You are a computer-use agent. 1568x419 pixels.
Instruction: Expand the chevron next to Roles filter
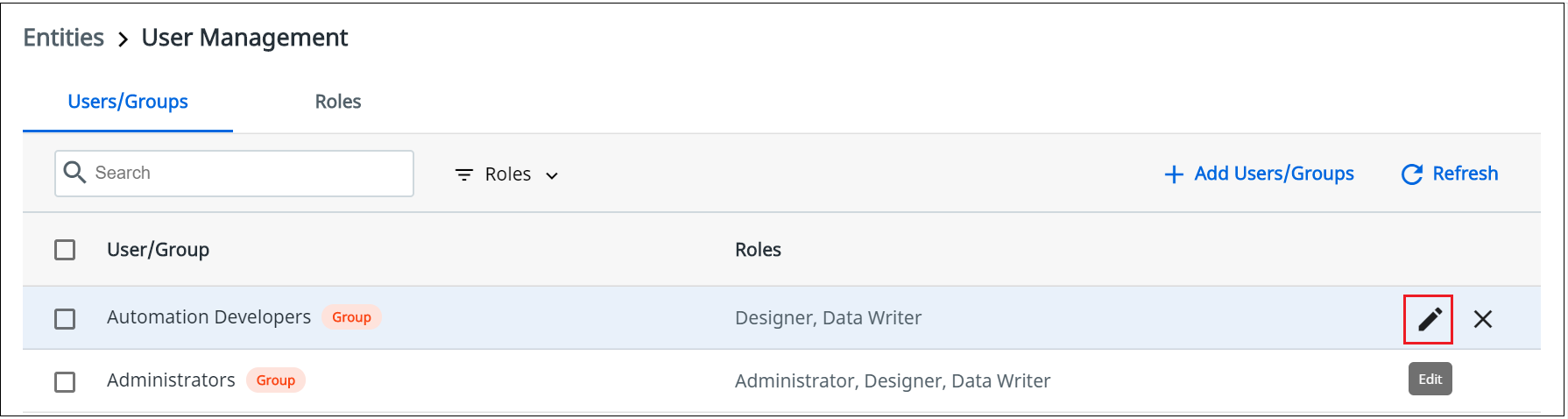point(552,175)
